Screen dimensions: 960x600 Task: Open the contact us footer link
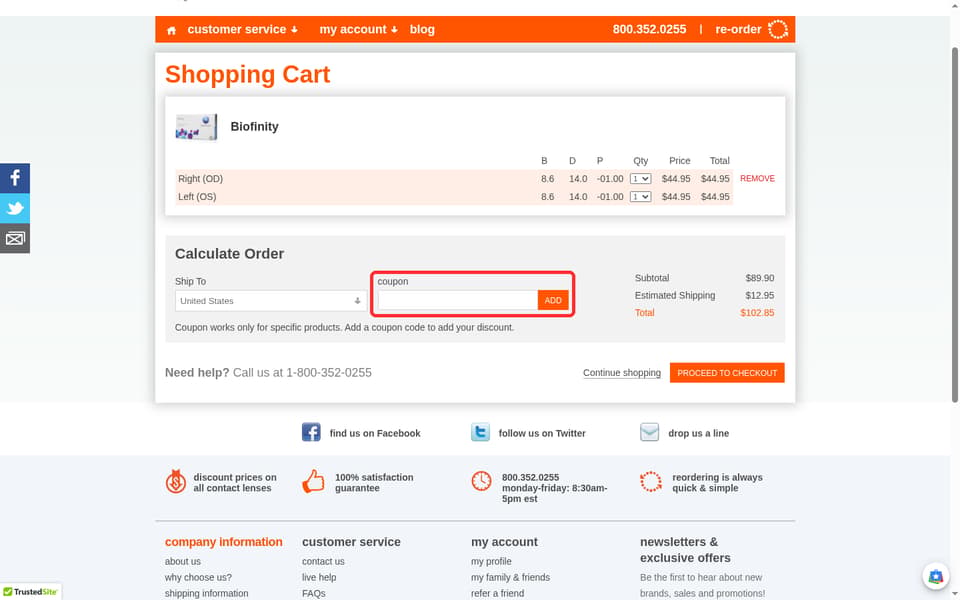[323, 561]
